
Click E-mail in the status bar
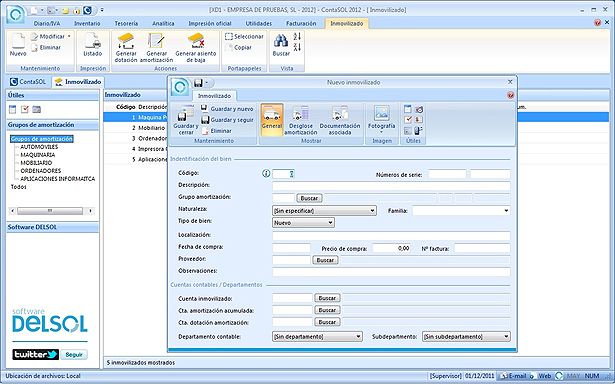(513, 376)
